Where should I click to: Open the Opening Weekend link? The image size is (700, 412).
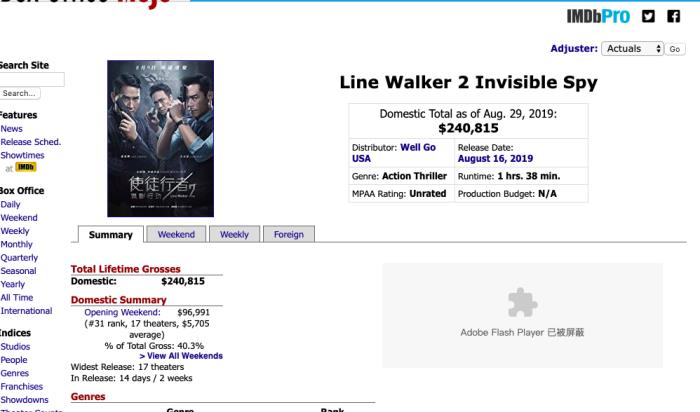pos(122,312)
